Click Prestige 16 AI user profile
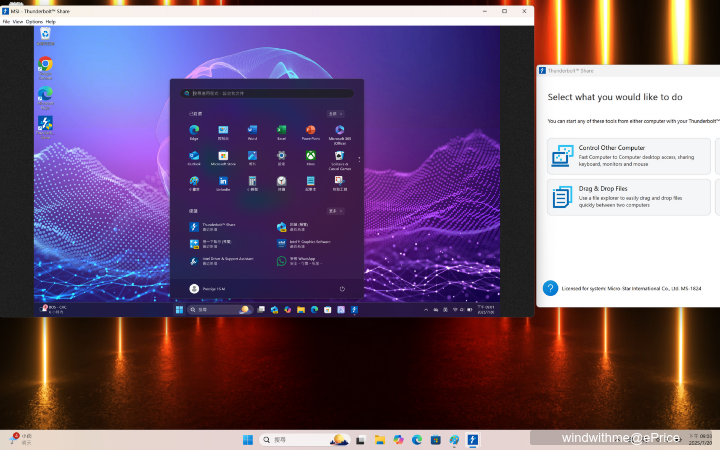Viewport: 720px width, 450px height. [207, 288]
